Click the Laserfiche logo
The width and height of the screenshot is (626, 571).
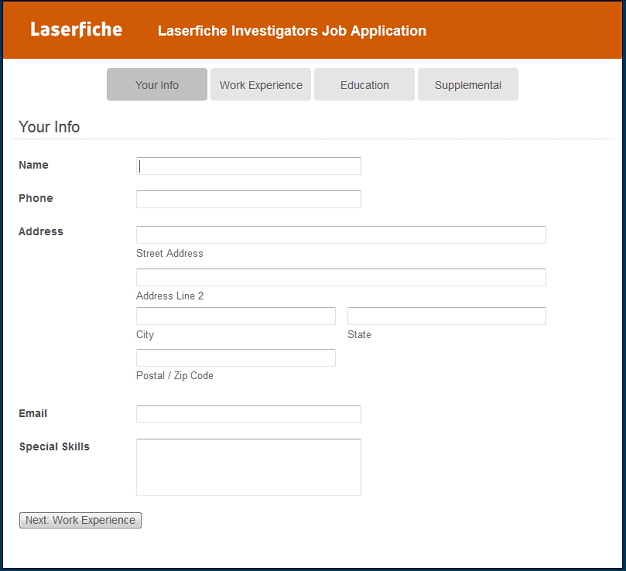coord(76,30)
